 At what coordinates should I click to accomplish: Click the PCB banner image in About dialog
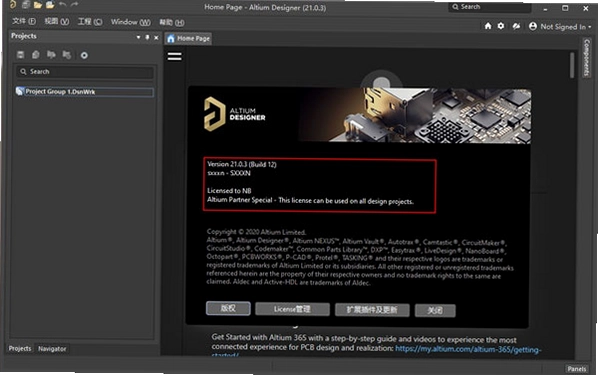point(414,116)
